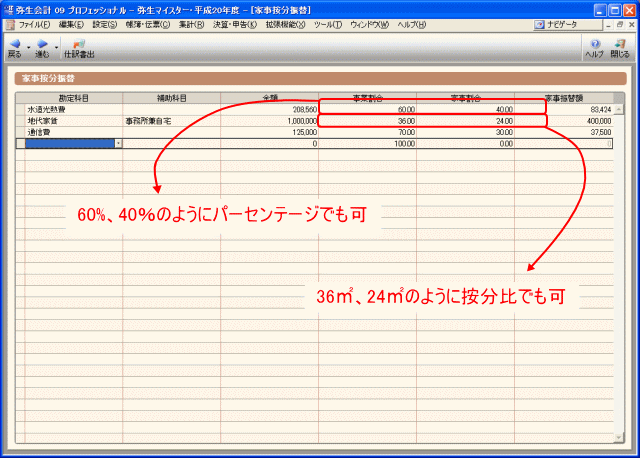This screenshot has height=458, width=640.
Task: Click the app document icon left of ファイル
Action: [x=9, y=23]
